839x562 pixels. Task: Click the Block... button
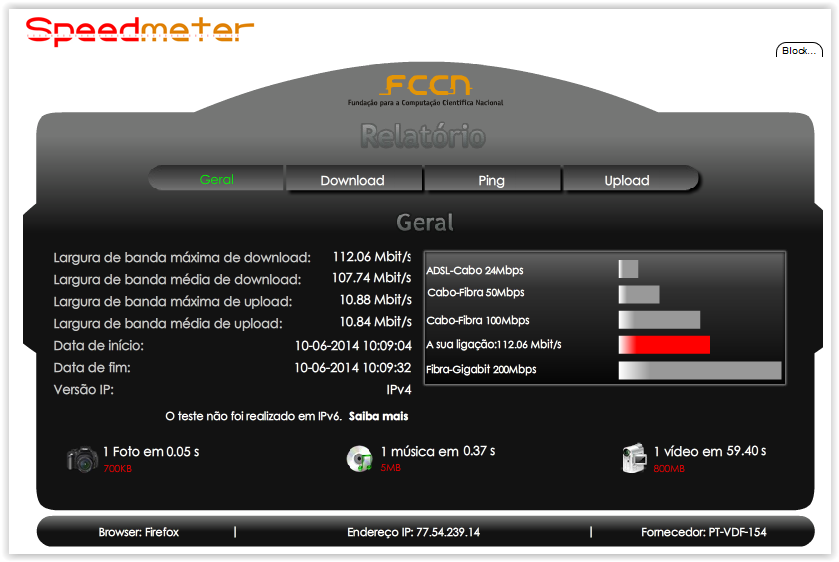799,50
